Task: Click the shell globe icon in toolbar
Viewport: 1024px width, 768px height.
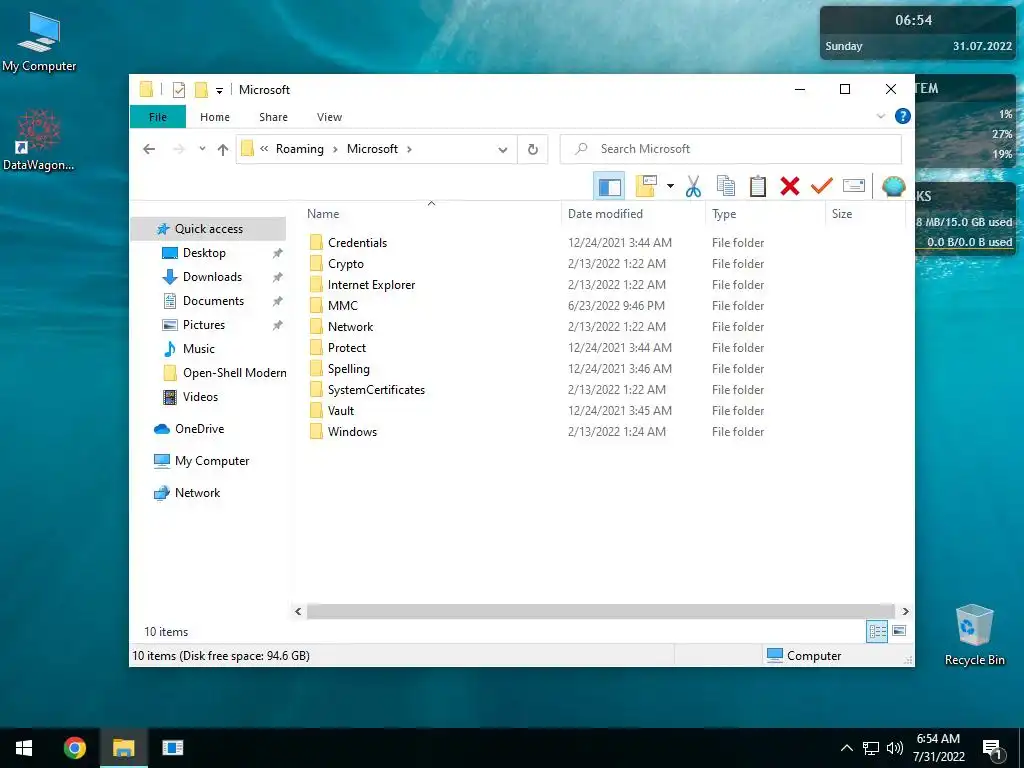Action: coord(893,186)
